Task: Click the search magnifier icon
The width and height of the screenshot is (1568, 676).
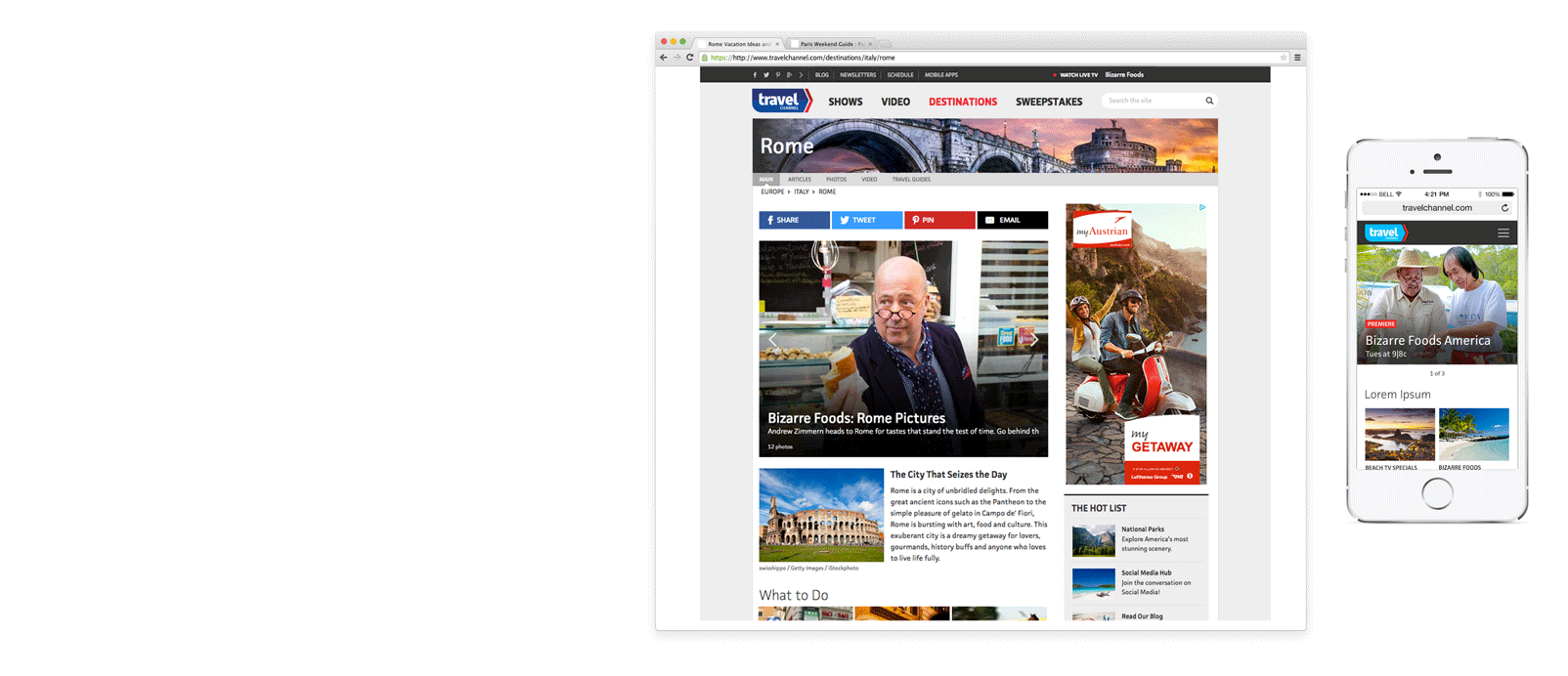Action: click(x=1209, y=101)
